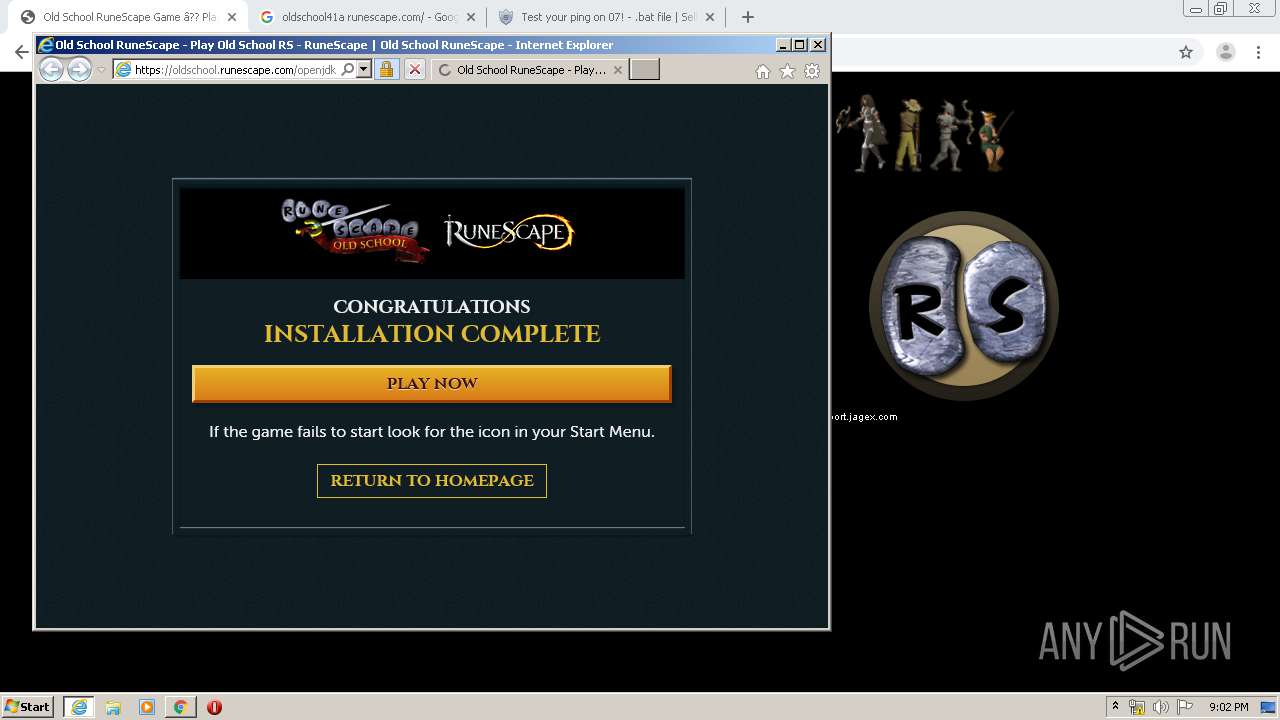Expand the address bar autocomplete dropdown

tap(364, 70)
